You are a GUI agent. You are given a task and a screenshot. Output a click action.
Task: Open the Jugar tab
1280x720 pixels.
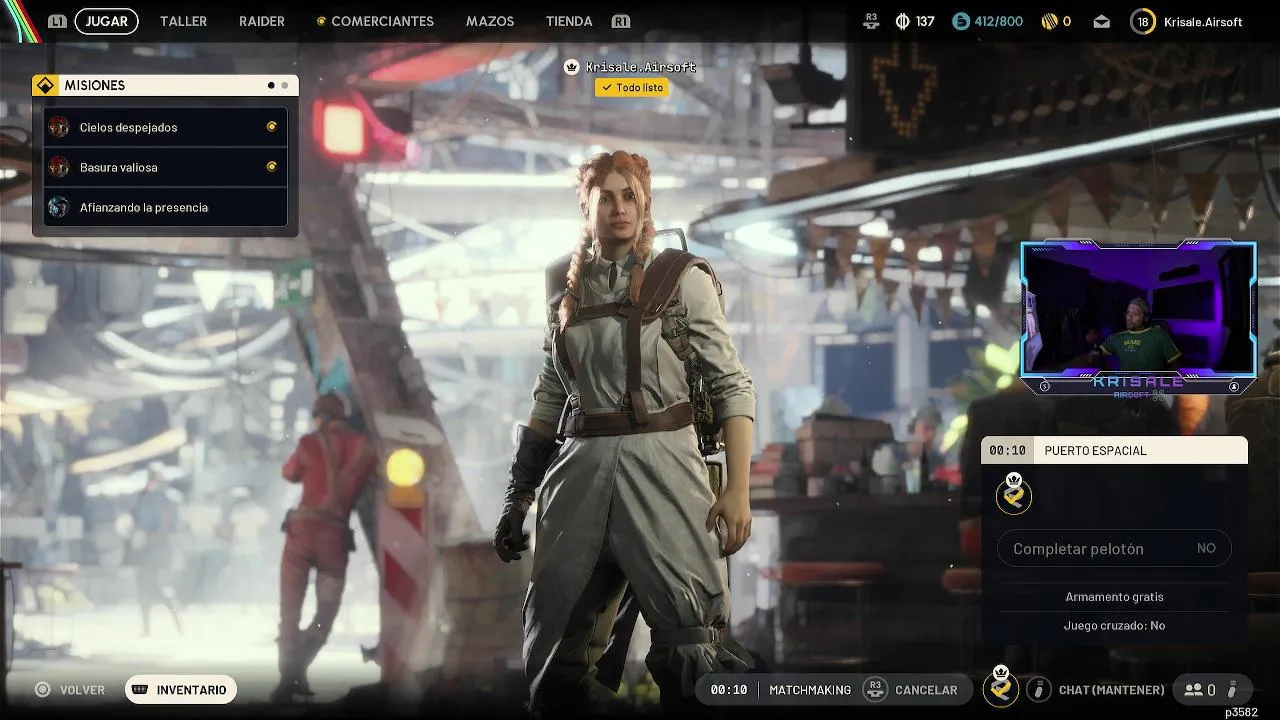click(x=106, y=21)
